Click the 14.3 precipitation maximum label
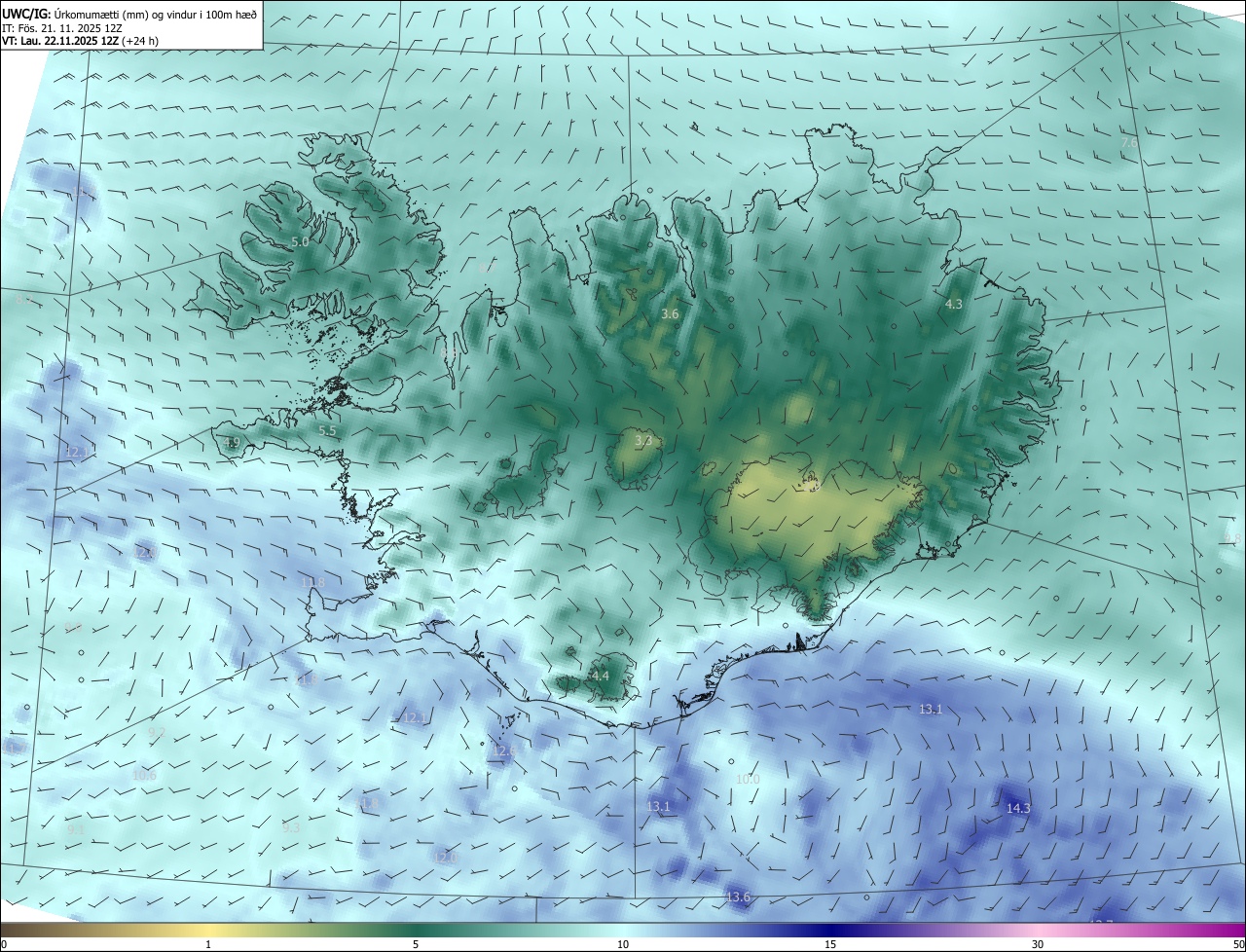This screenshot has height=952, width=1246. pyautogui.click(x=1018, y=808)
